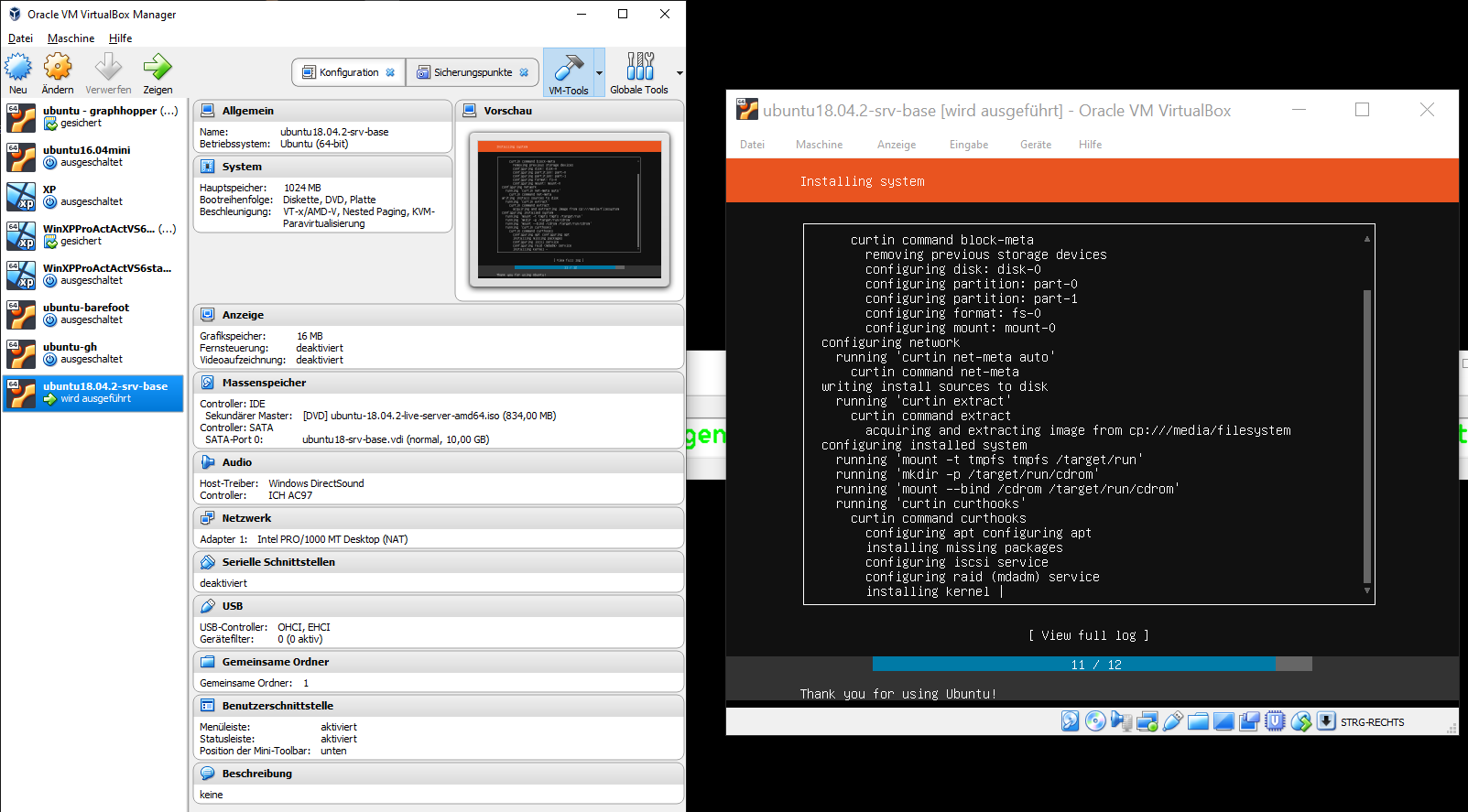Click the audio status icon in VM window

coord(1121,721)
